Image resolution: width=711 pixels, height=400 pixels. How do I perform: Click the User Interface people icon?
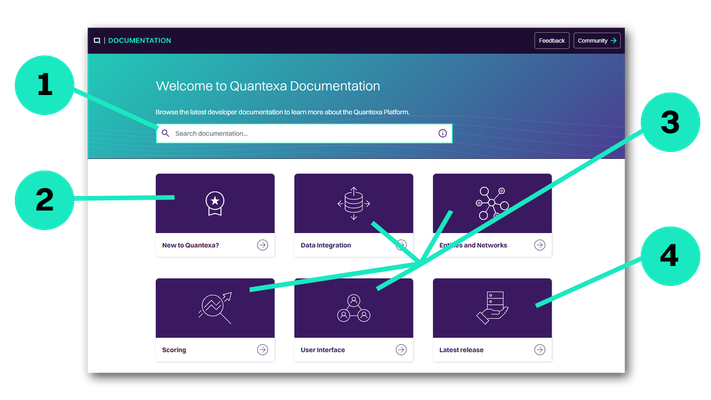click(354, 308)
